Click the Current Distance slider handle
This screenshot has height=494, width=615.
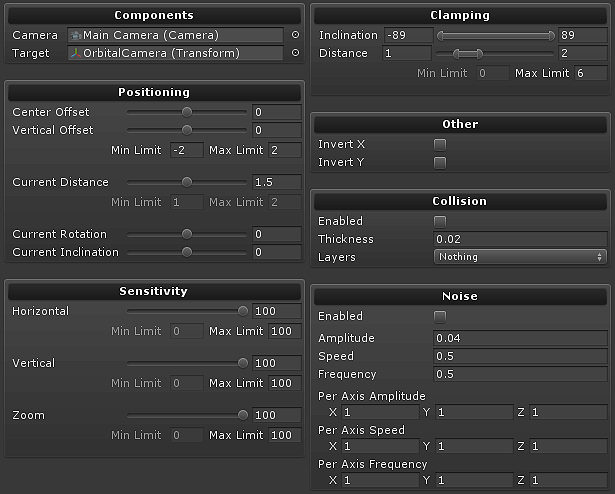click(x=187, y=182)
